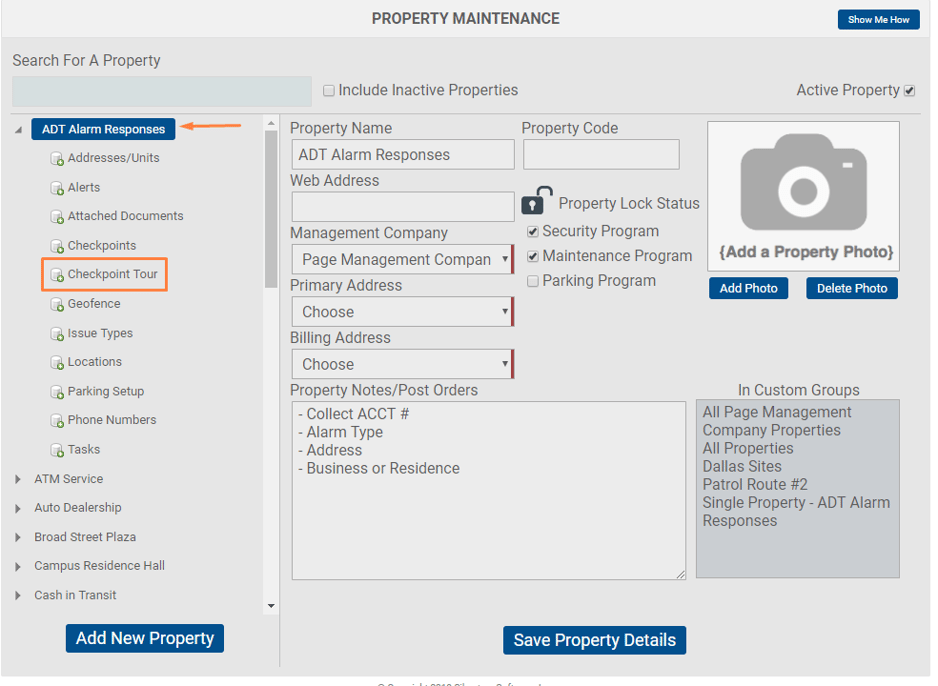Uncheck the Security Program checkbox
Image resolution: width=938 pixels, height=686 pixels.
pos(532,231)
